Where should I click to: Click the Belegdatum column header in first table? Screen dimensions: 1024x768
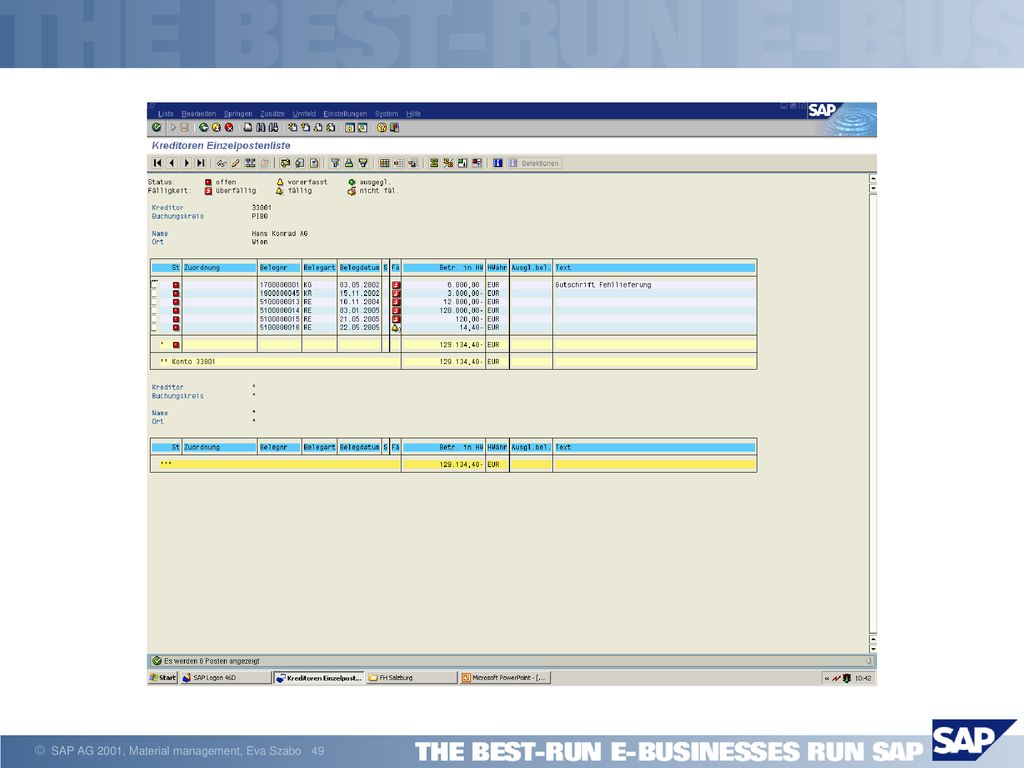pos(359,268)
